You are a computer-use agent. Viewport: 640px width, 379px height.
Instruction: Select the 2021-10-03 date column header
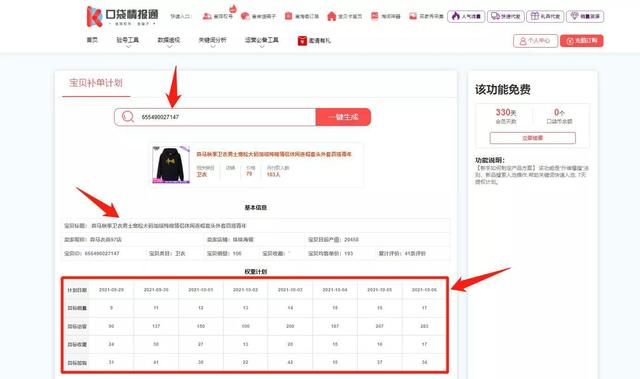click(290, 290)
